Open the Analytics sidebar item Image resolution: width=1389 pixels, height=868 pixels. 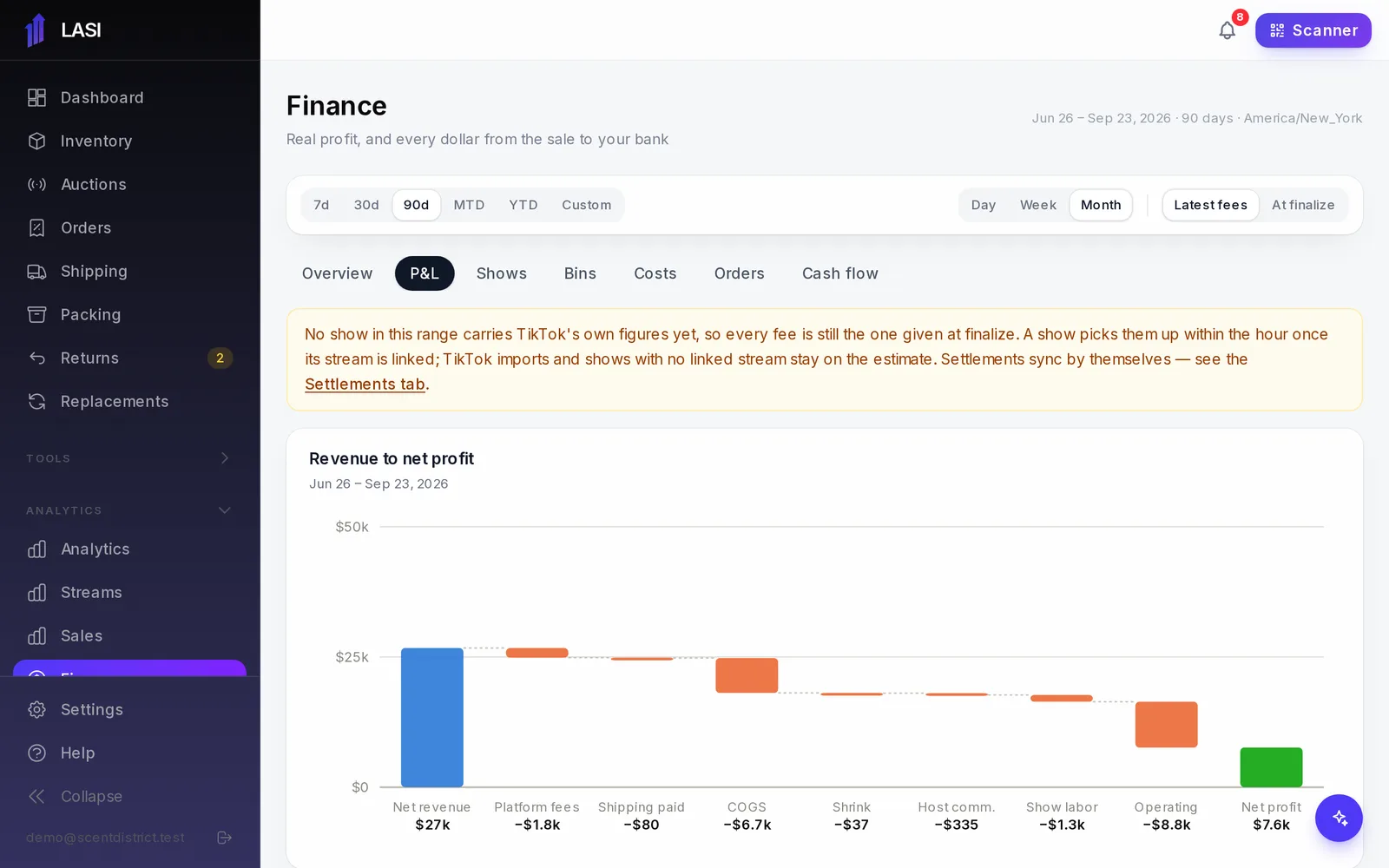coord(130,549)
